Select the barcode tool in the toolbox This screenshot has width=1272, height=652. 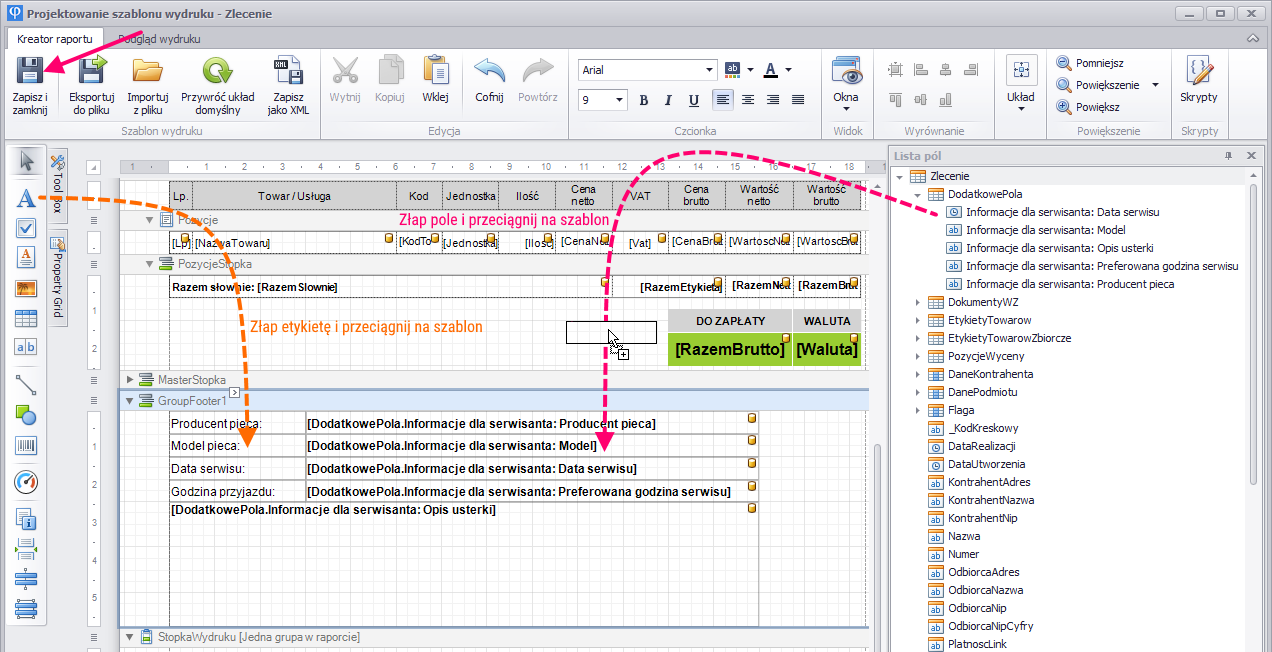point(26,446)
